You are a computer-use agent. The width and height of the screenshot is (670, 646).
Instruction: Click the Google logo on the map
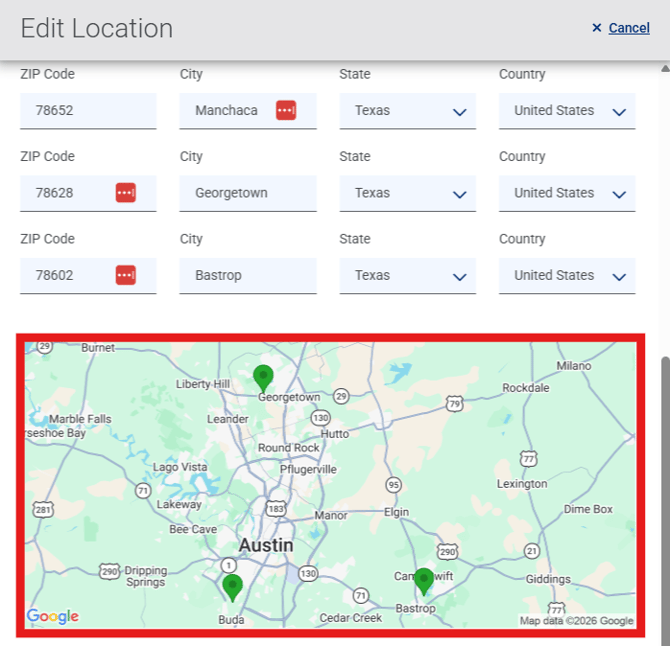[53, 616]
